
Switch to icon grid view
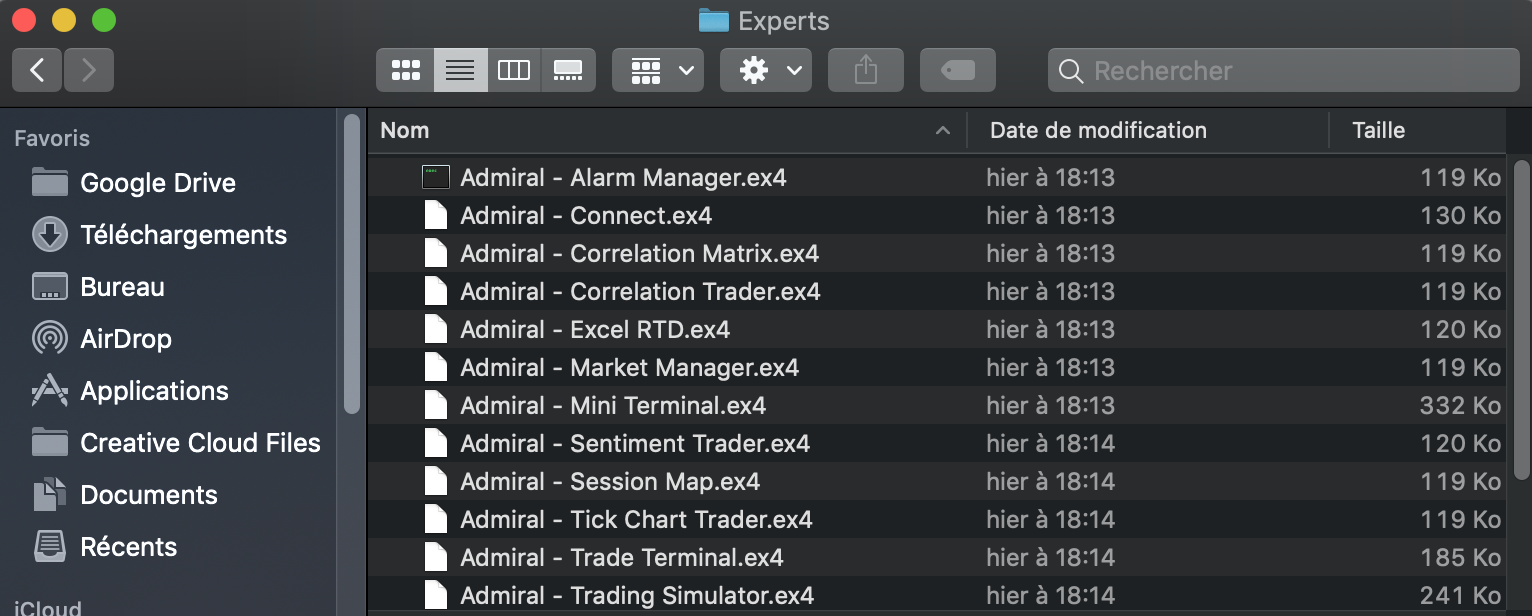pyautogui.click(x=405, y=70)
